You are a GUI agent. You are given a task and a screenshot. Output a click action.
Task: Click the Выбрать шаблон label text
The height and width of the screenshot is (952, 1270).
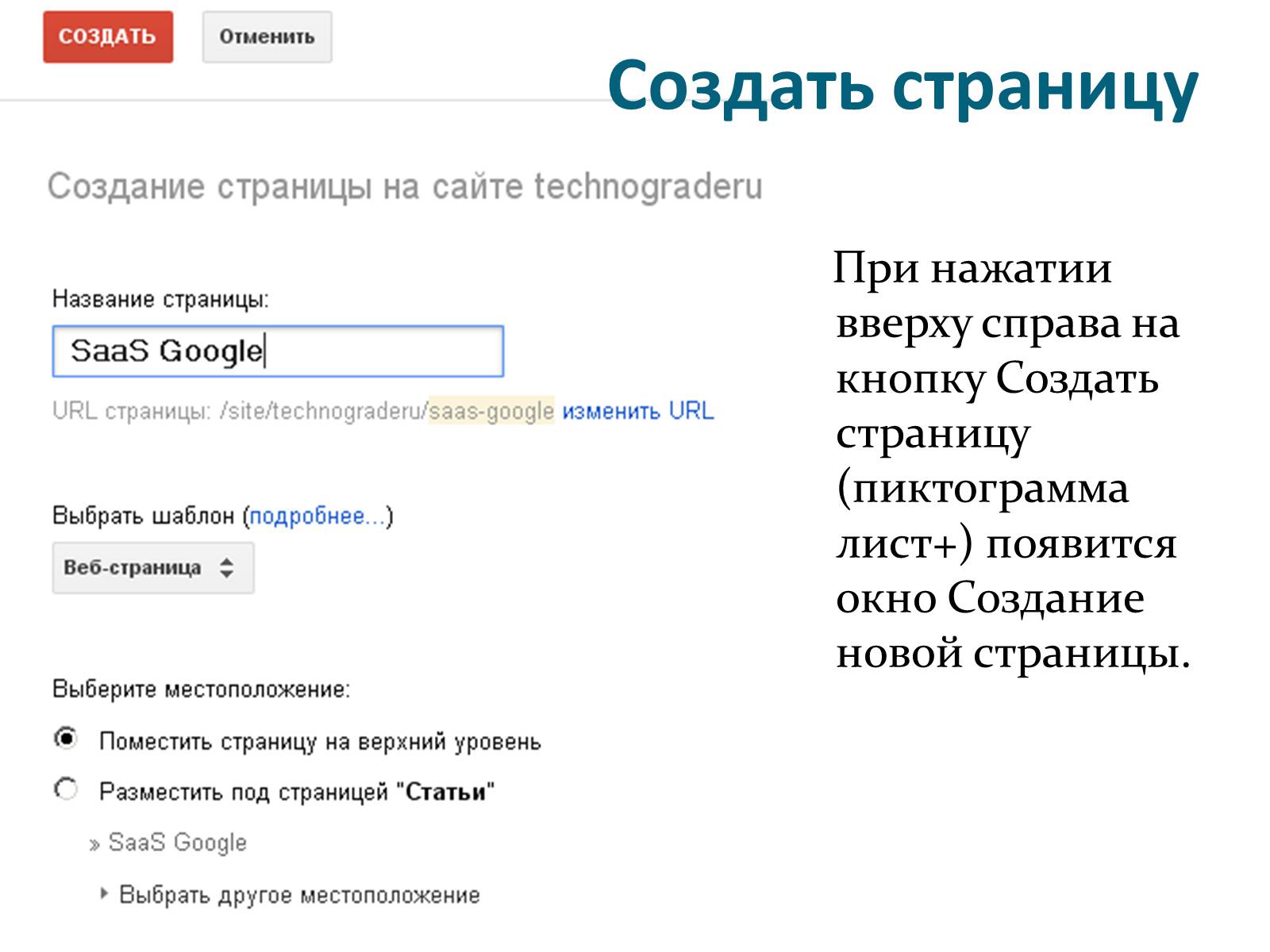(x=144, y=516)
